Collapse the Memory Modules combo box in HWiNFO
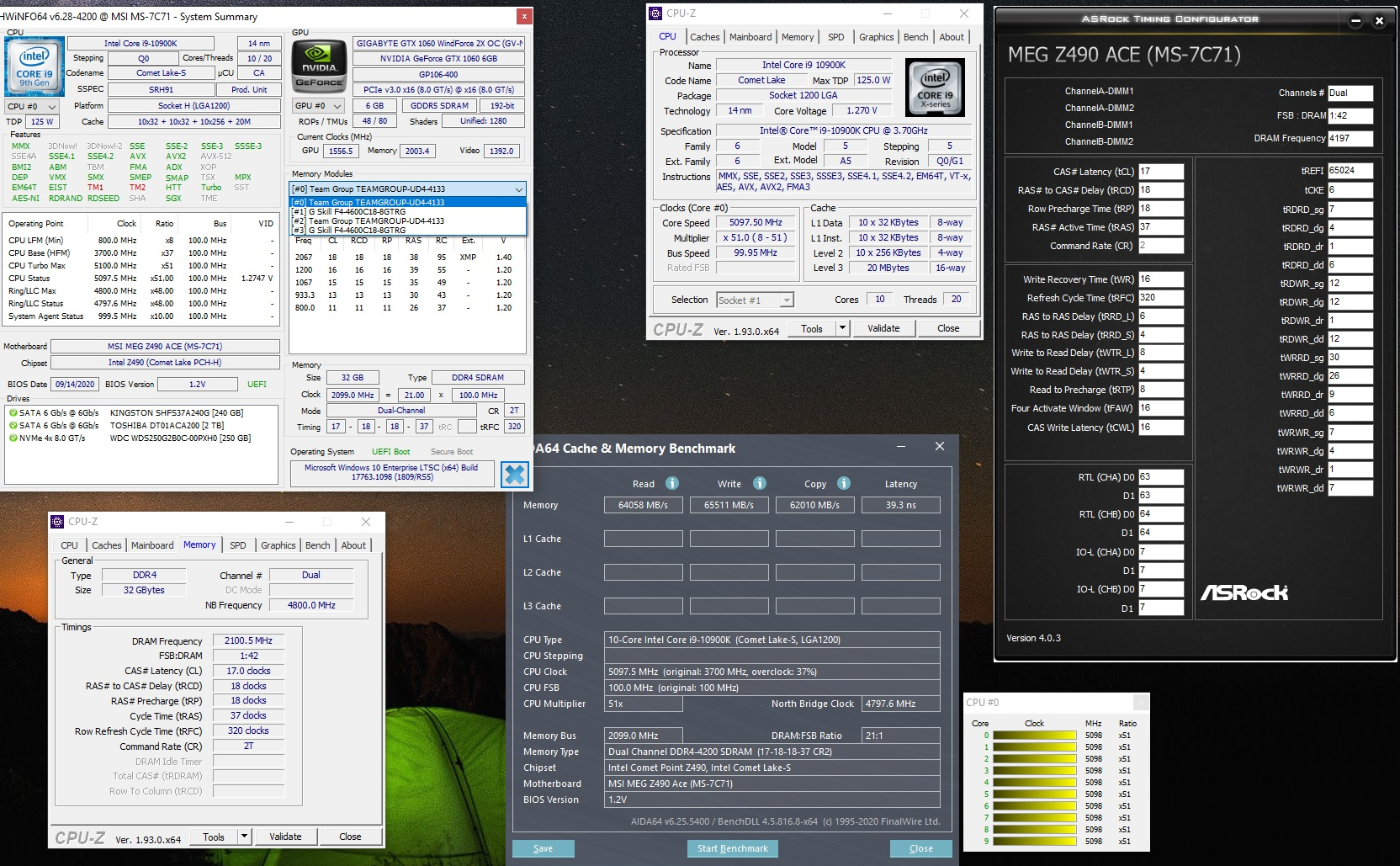 click(519, 189)
